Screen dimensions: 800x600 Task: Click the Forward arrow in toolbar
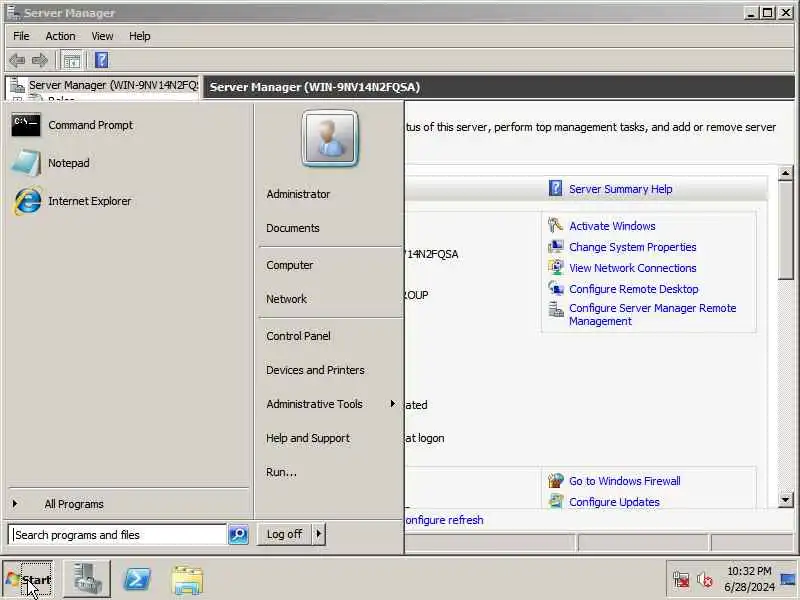tap(40, 60)
